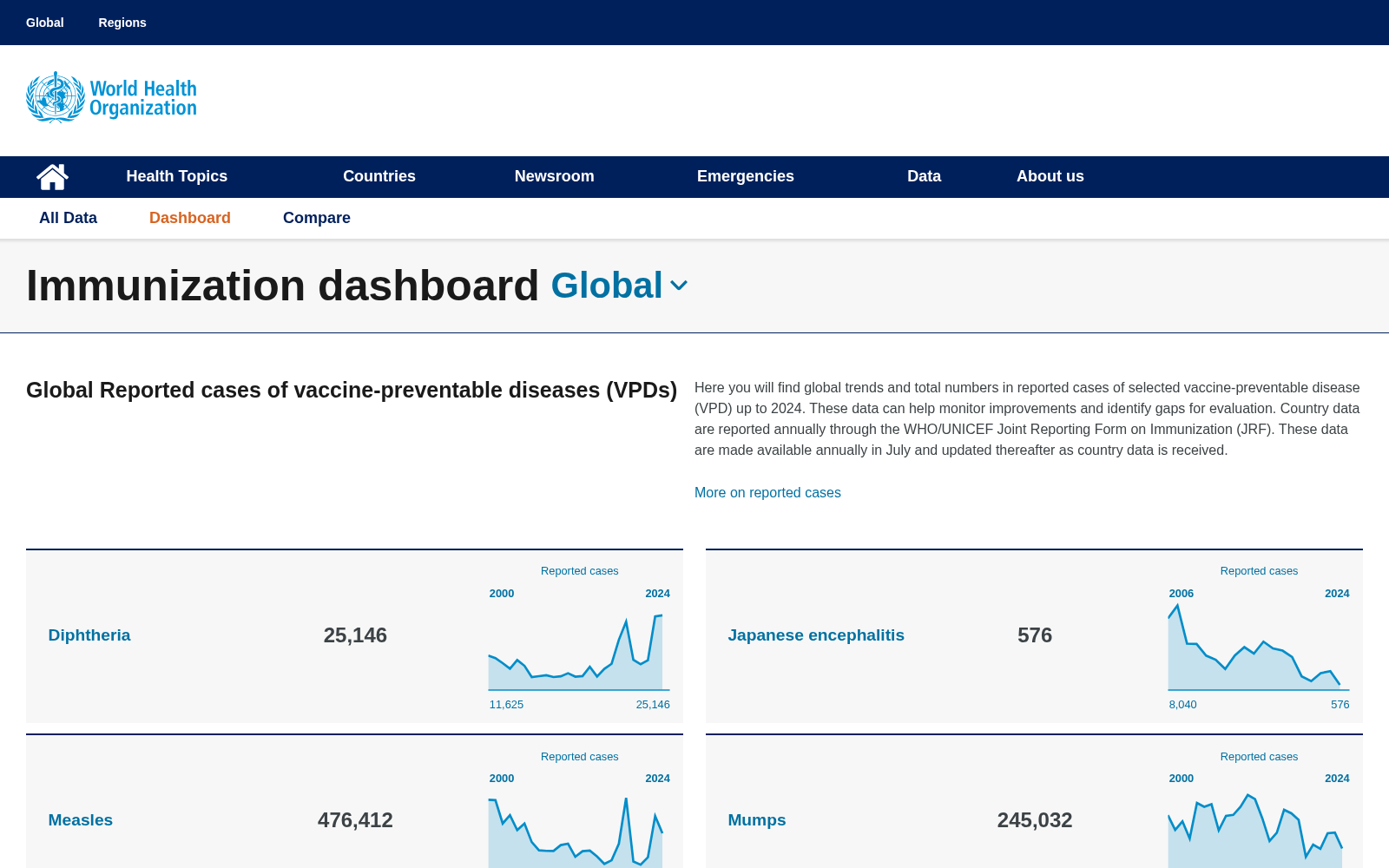Click the World Health Organization logo

click(x=111, y=97)
